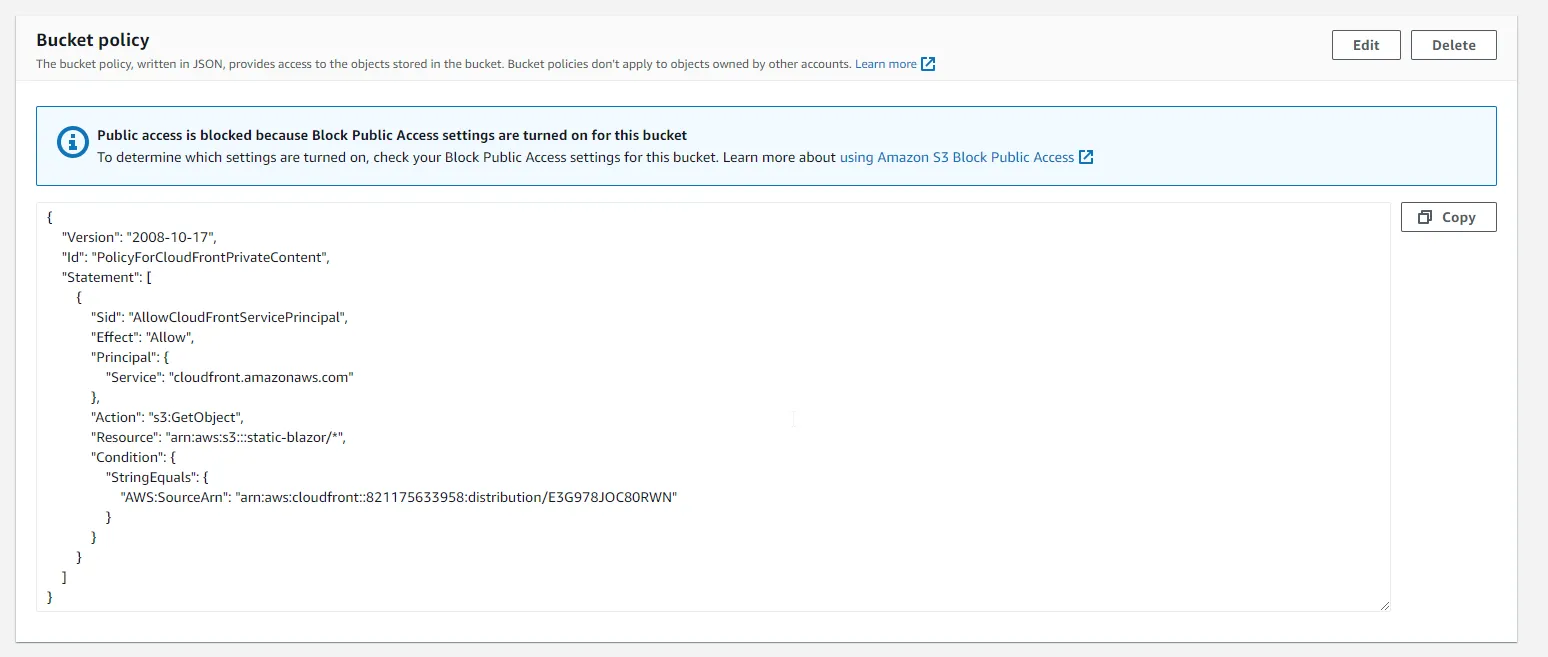
Task: Click the copy pages icon inside the Copy button
Action: pos(1426,216)
